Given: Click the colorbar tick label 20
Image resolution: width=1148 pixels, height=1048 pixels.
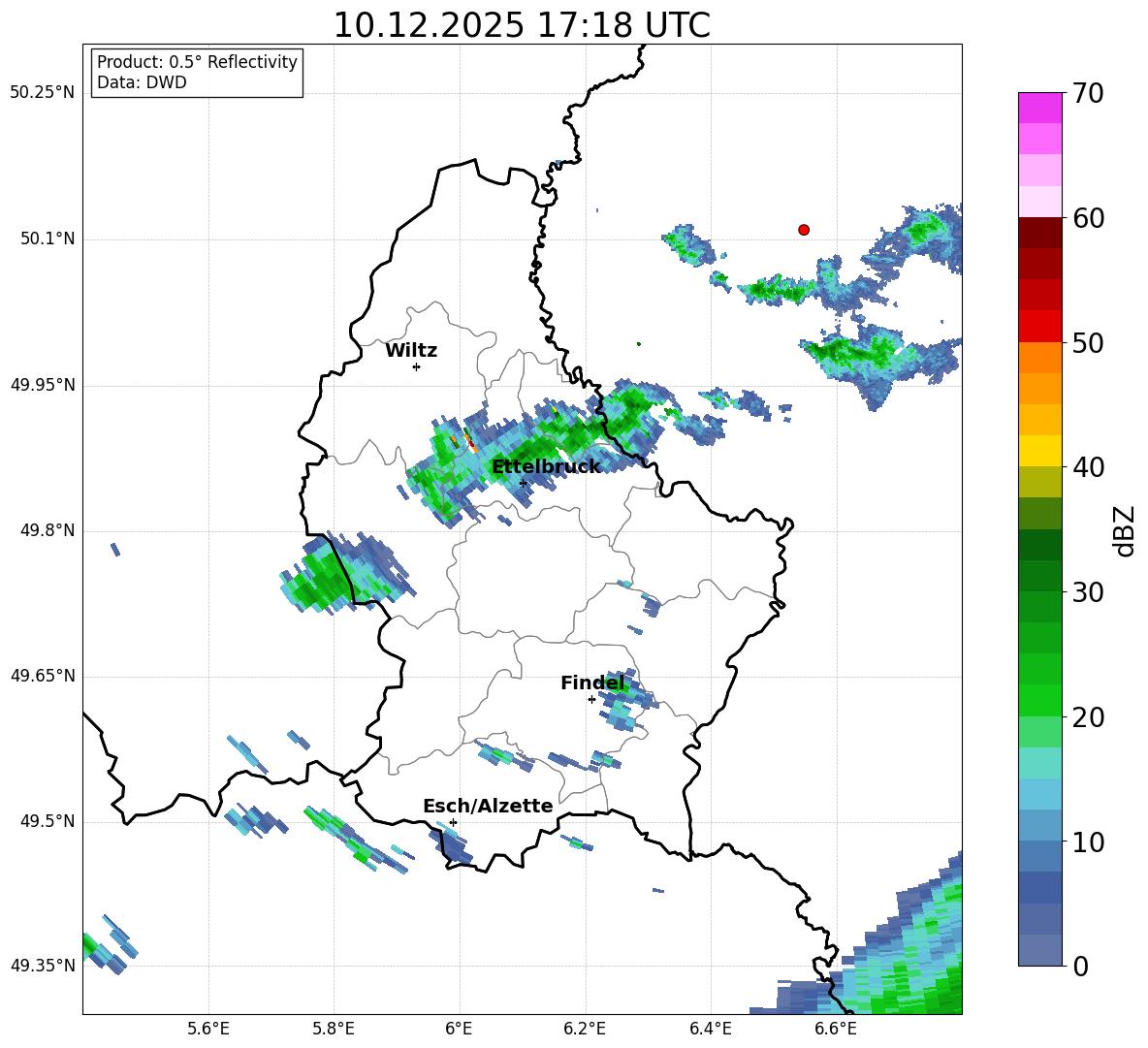Looking at the screenshot, I should tap(1088, 717).
